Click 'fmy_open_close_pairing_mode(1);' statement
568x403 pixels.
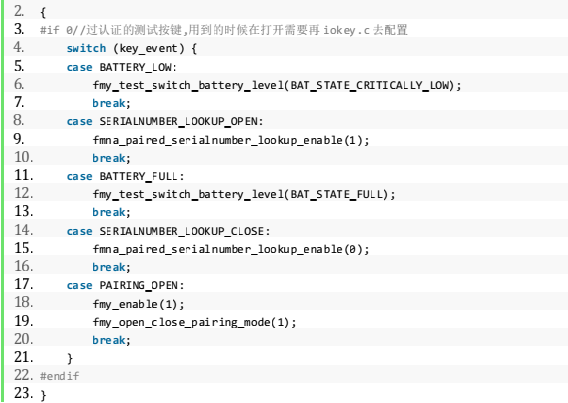pyautogui.click(x=195, y=322)
